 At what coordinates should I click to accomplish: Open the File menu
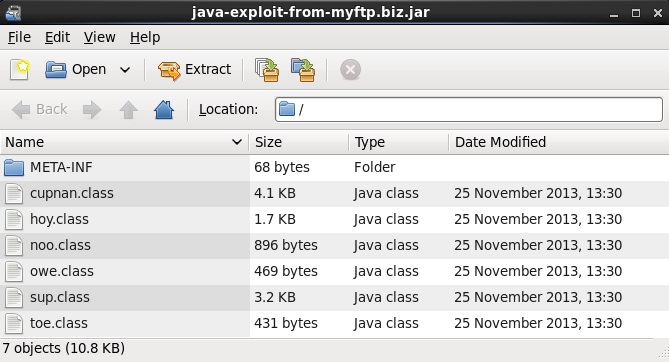pyautogui.click(x=19, y=38)
